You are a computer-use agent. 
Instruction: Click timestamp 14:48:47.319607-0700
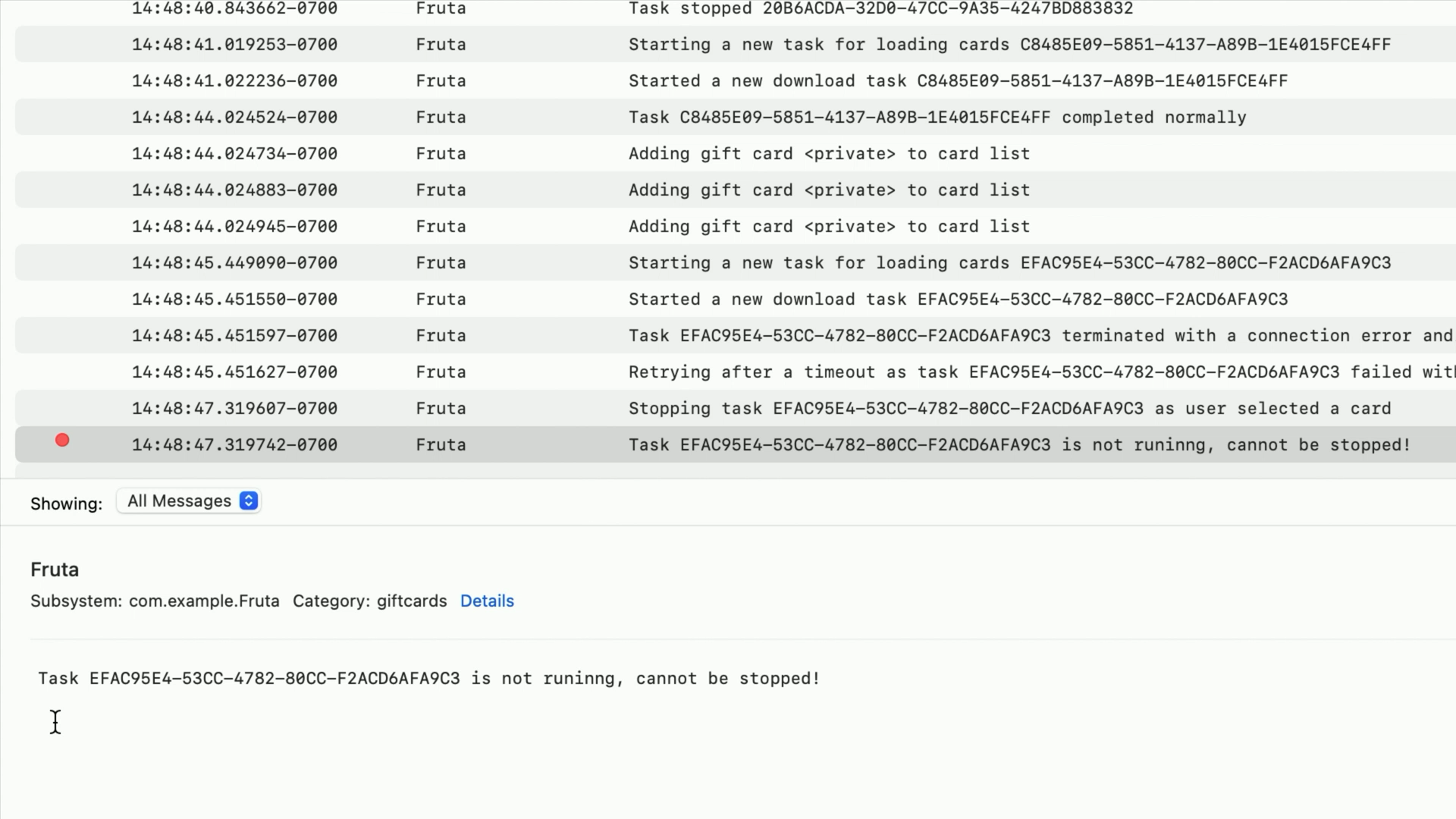[x=234, y=408]
